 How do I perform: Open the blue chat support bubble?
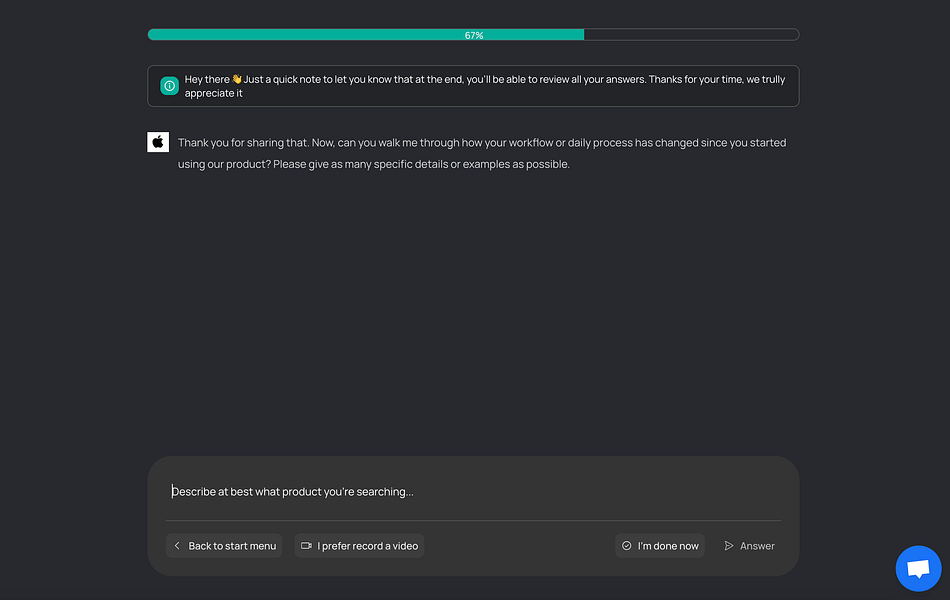tap(918, 568)
